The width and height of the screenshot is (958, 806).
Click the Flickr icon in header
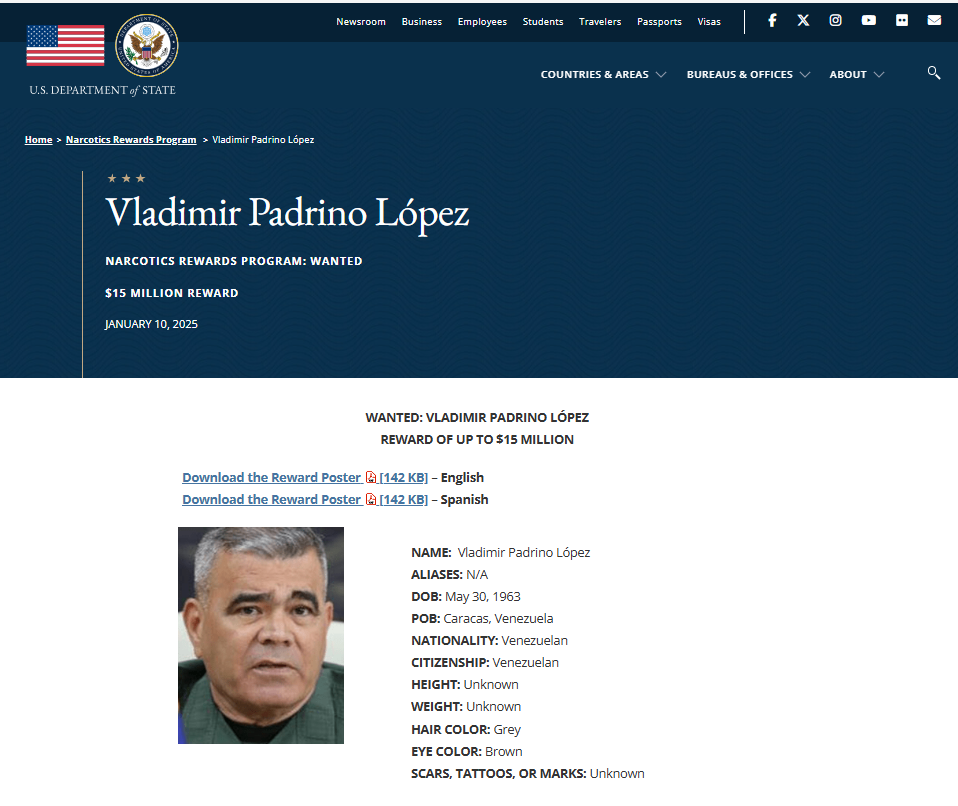tap(902, 21)
